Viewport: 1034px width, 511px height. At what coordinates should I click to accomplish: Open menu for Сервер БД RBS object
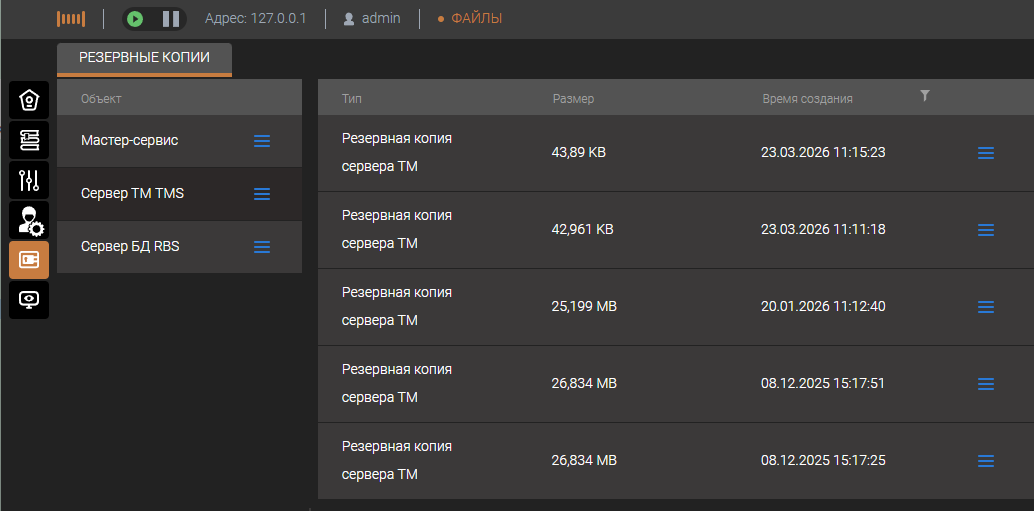coord(262,247)
